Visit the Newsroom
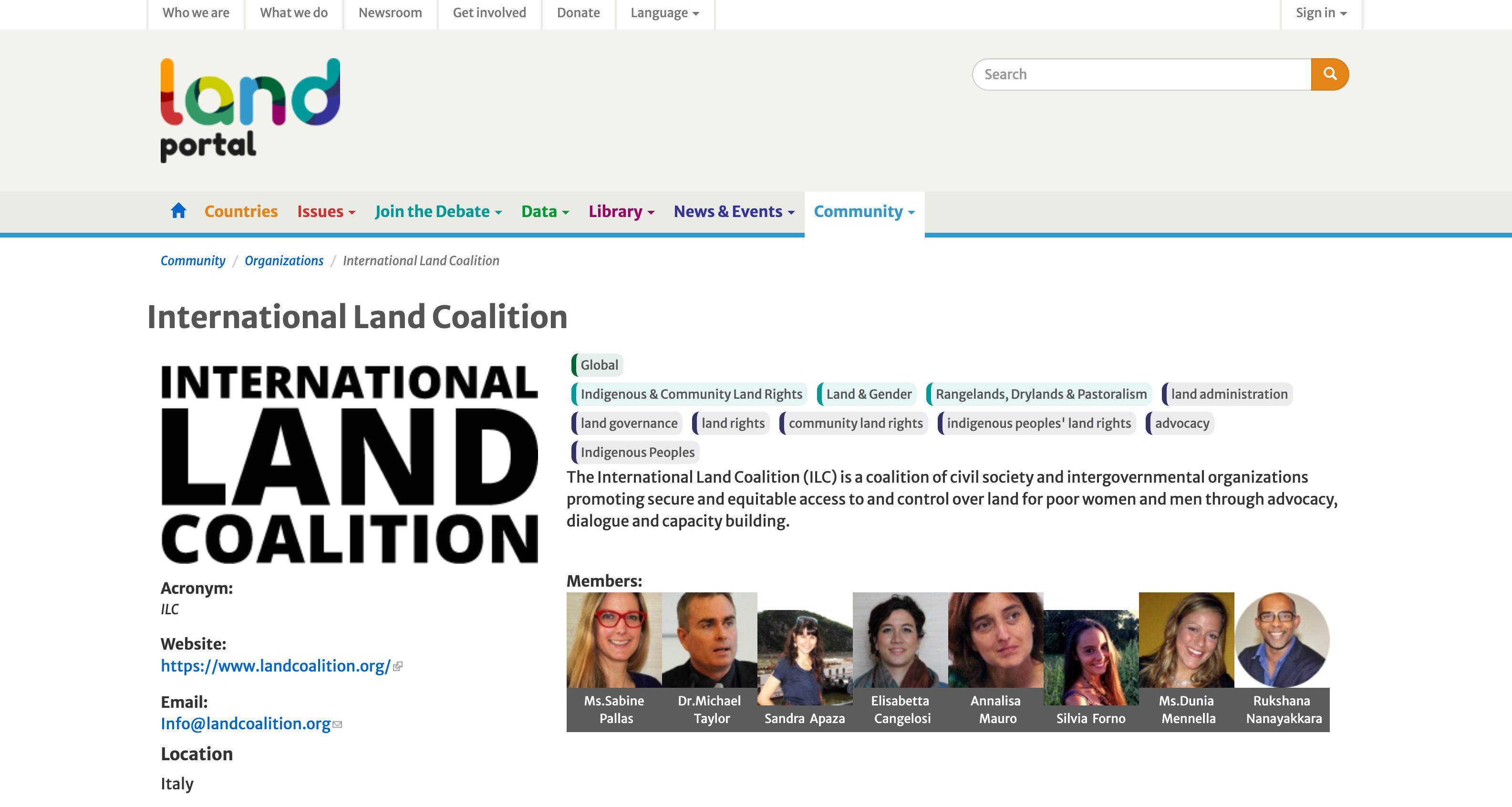1512x807 pixels. [390, 13]
